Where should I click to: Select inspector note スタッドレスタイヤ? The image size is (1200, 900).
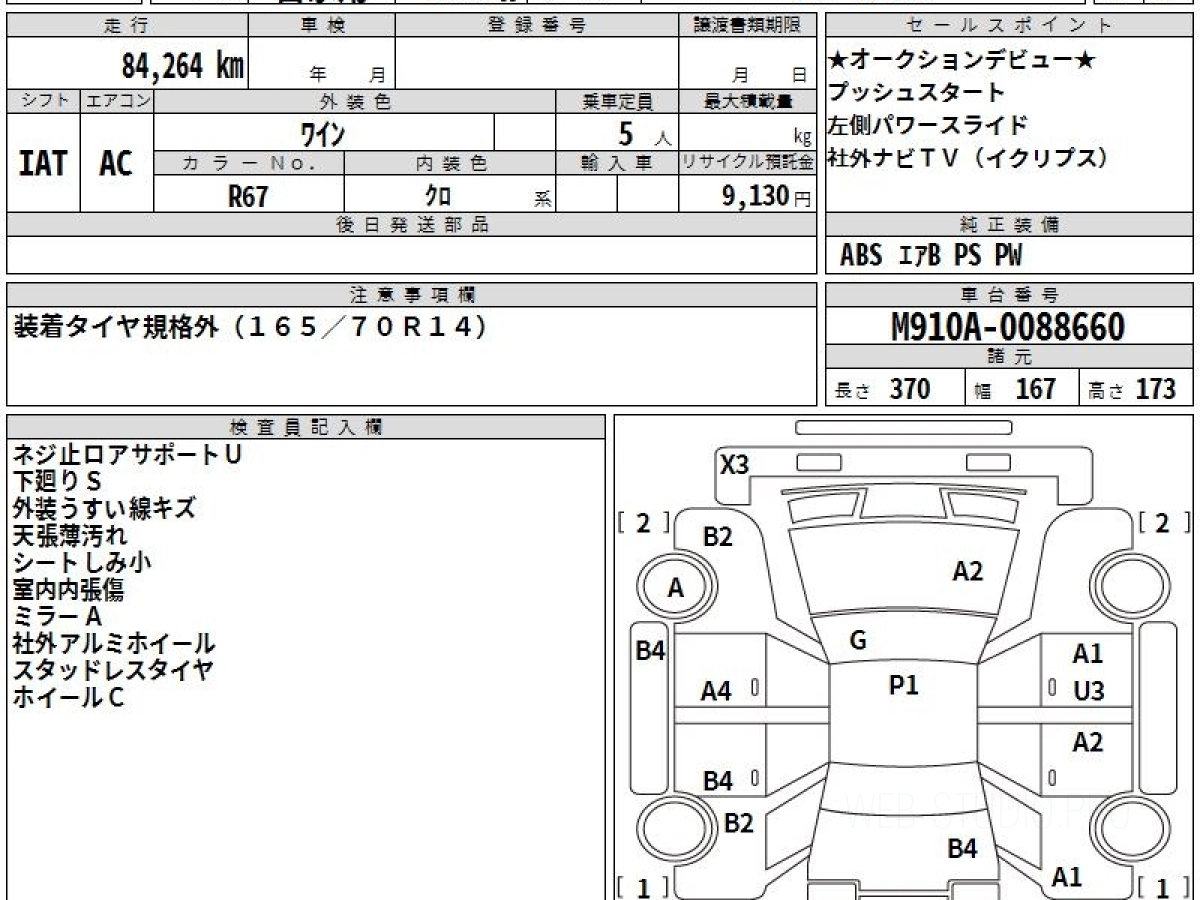click(x=113, y=670)
